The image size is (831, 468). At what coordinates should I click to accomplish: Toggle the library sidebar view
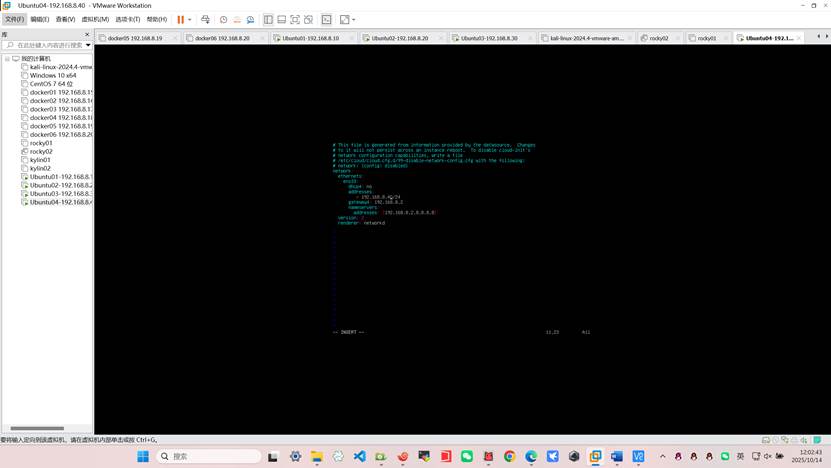pos(268,20)
